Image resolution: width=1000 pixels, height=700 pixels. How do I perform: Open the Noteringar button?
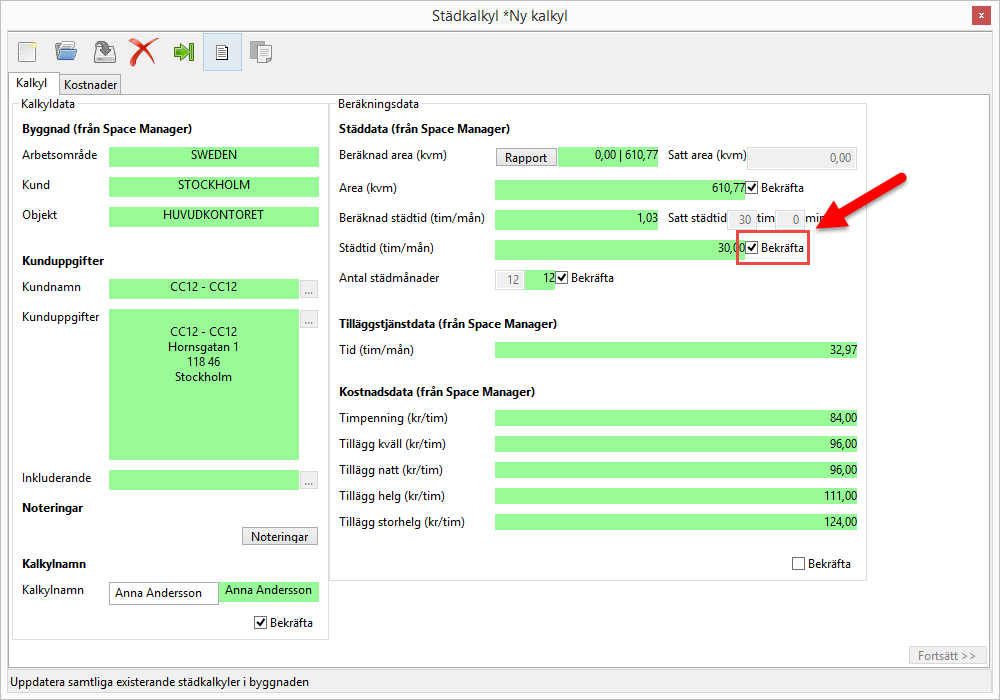click(279, 537)
